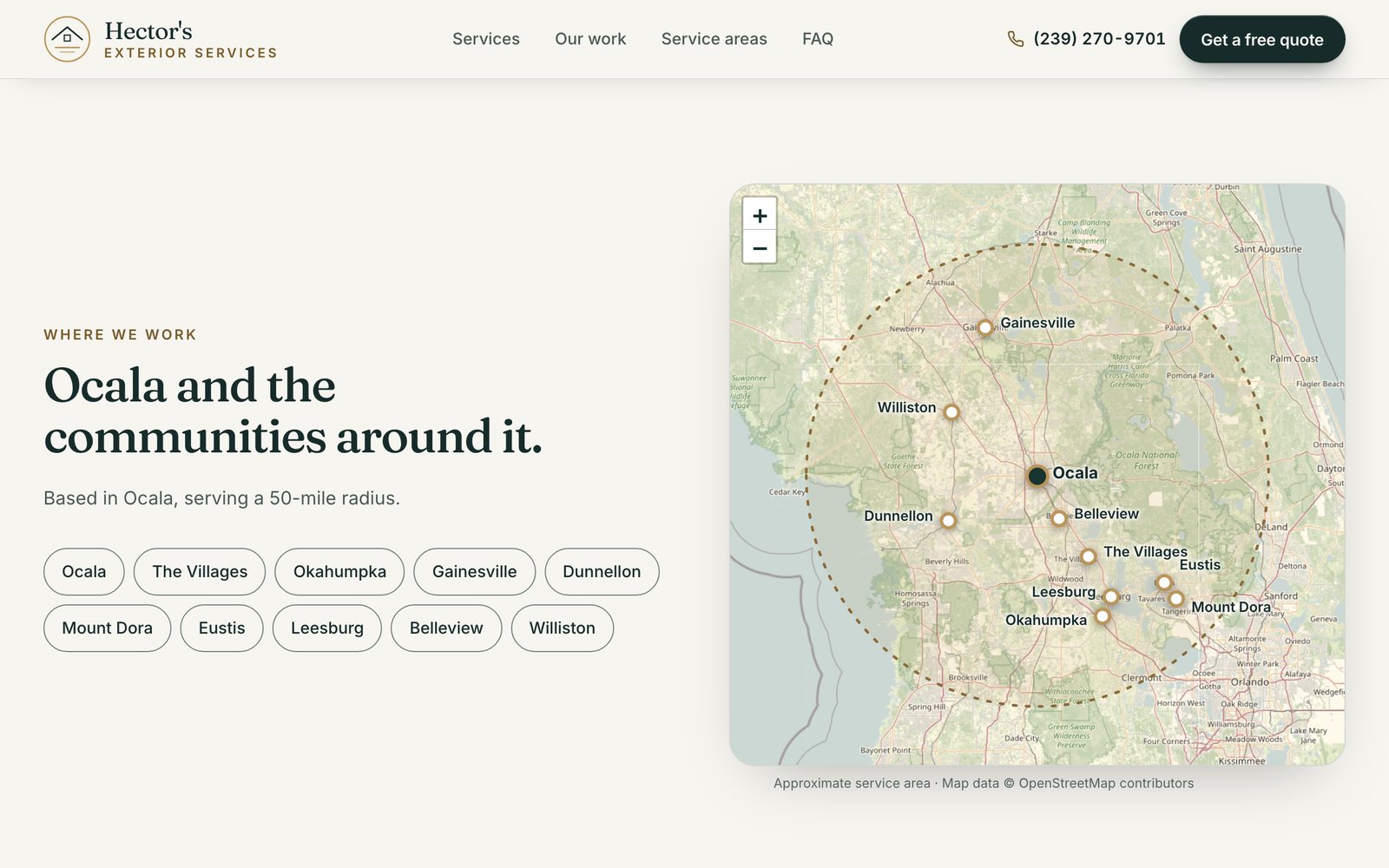Click the "Ocala and the communities around it." heading
The height and width of the screenshot is (868, 1389).
pos(293,411)
